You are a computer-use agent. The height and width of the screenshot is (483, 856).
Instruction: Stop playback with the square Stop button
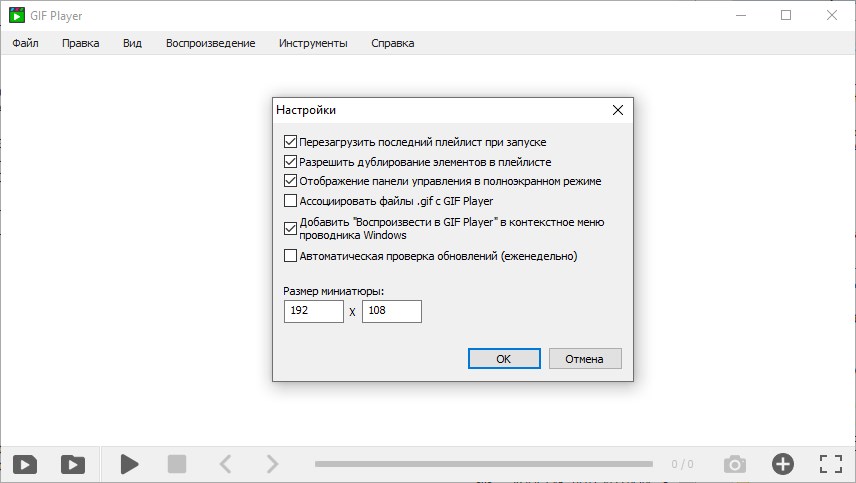tap(177, 464)
